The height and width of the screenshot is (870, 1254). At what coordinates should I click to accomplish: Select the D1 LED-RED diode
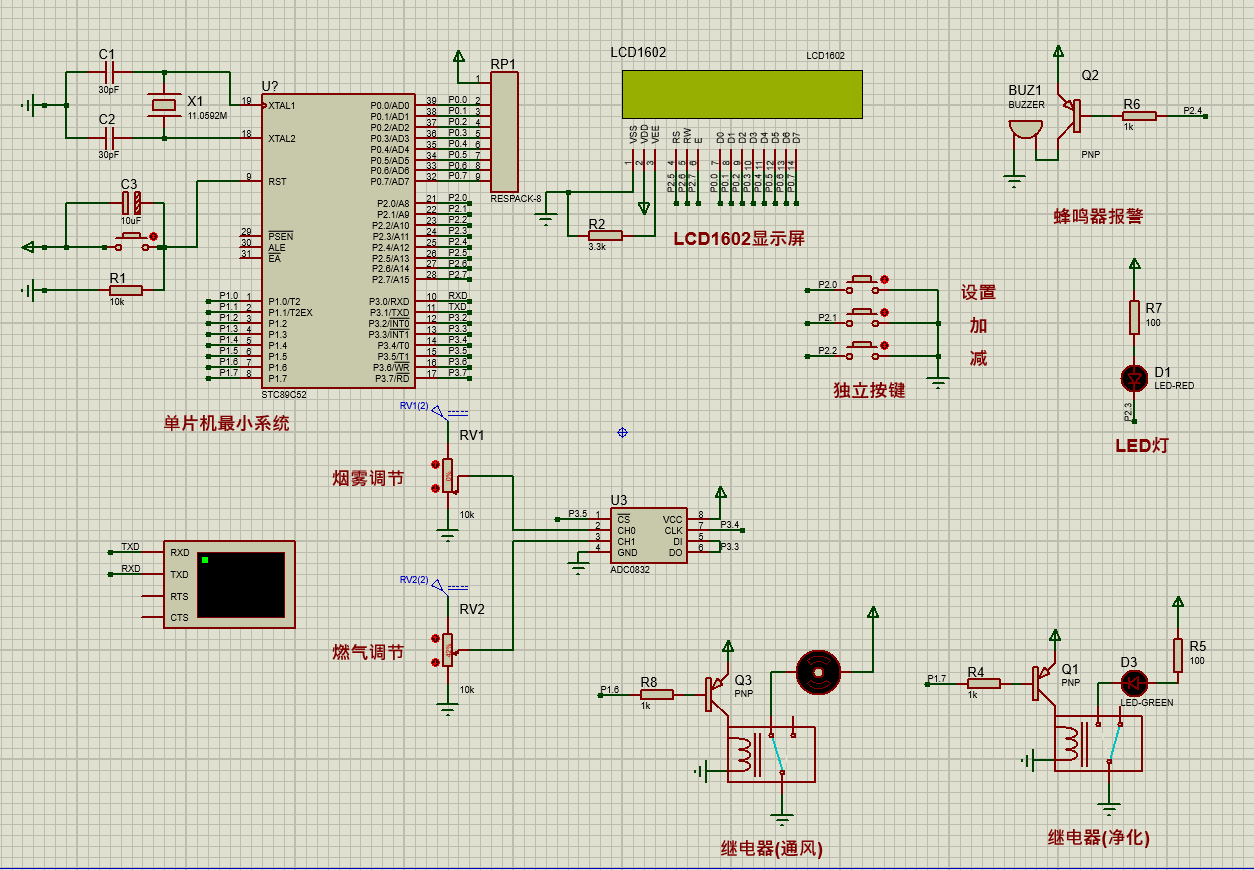pyautogui.click(x=1134, y=378)
